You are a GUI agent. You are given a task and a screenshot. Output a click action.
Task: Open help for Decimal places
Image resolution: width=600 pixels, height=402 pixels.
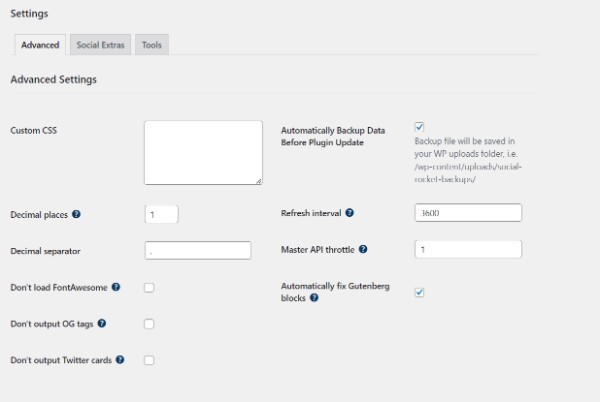coord(76,214)
